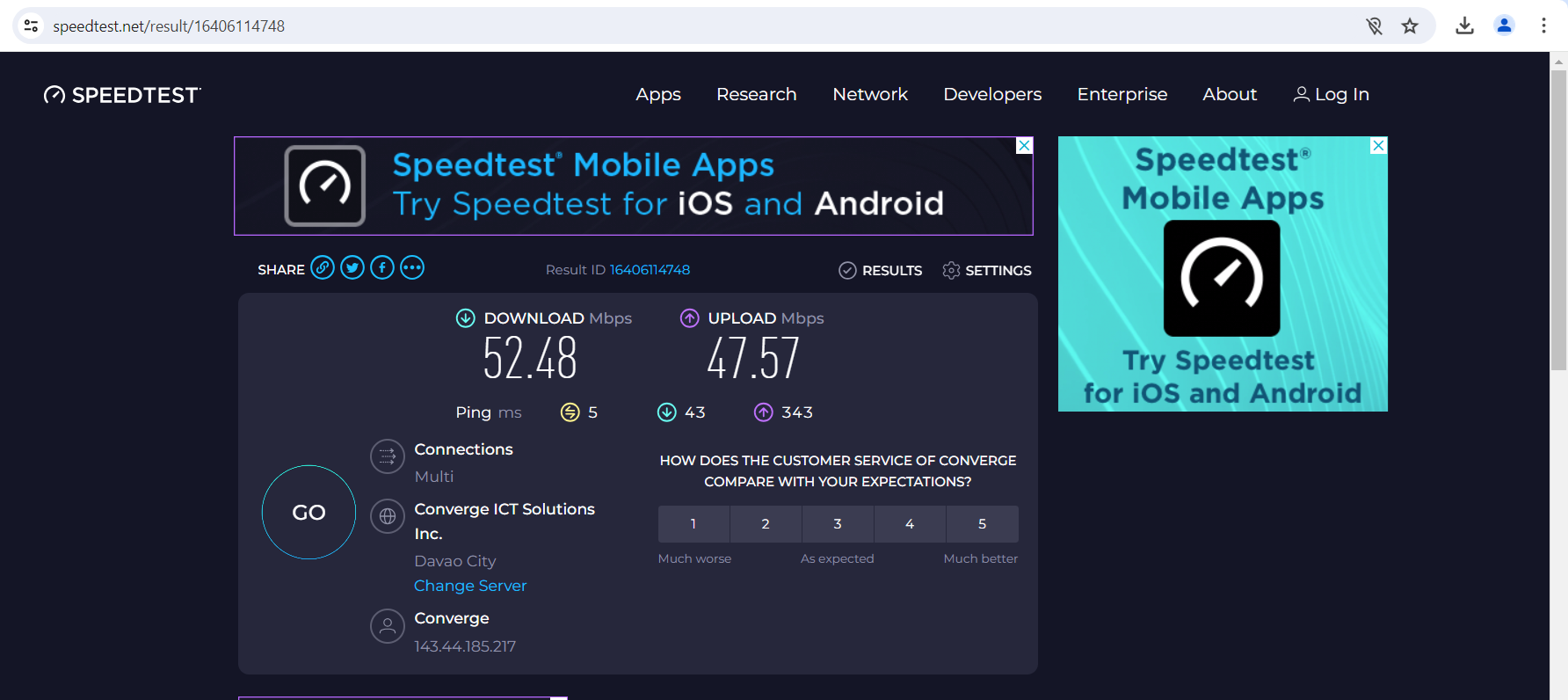Click the scrollbar up arrow
The height and width of the screenshot is (700, 1568).
1559,61
